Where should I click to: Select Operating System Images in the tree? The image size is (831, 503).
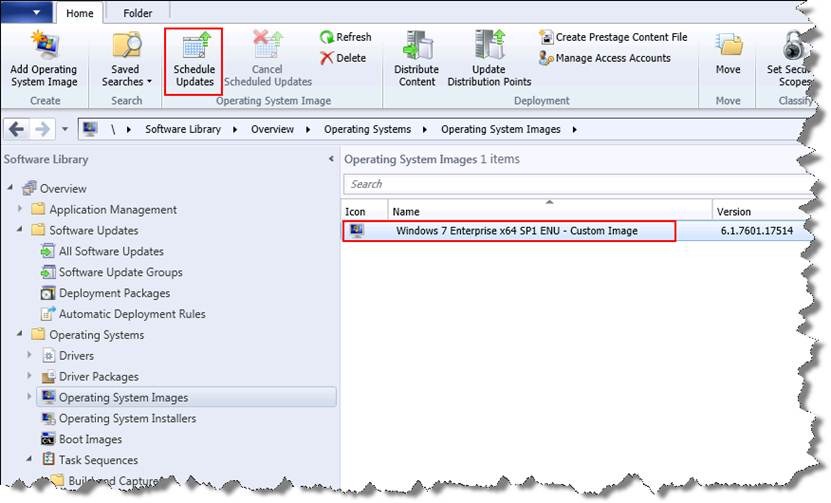click(186, 397)
